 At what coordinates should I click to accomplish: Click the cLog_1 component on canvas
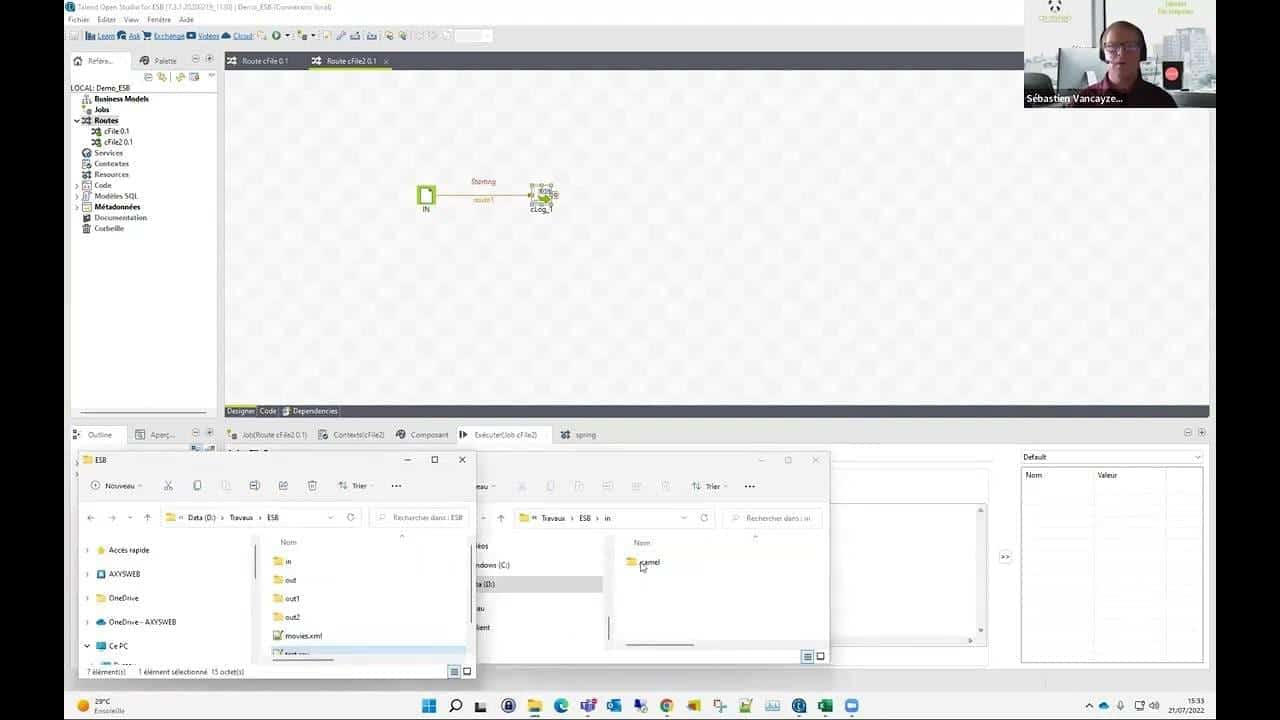[542, 197]
